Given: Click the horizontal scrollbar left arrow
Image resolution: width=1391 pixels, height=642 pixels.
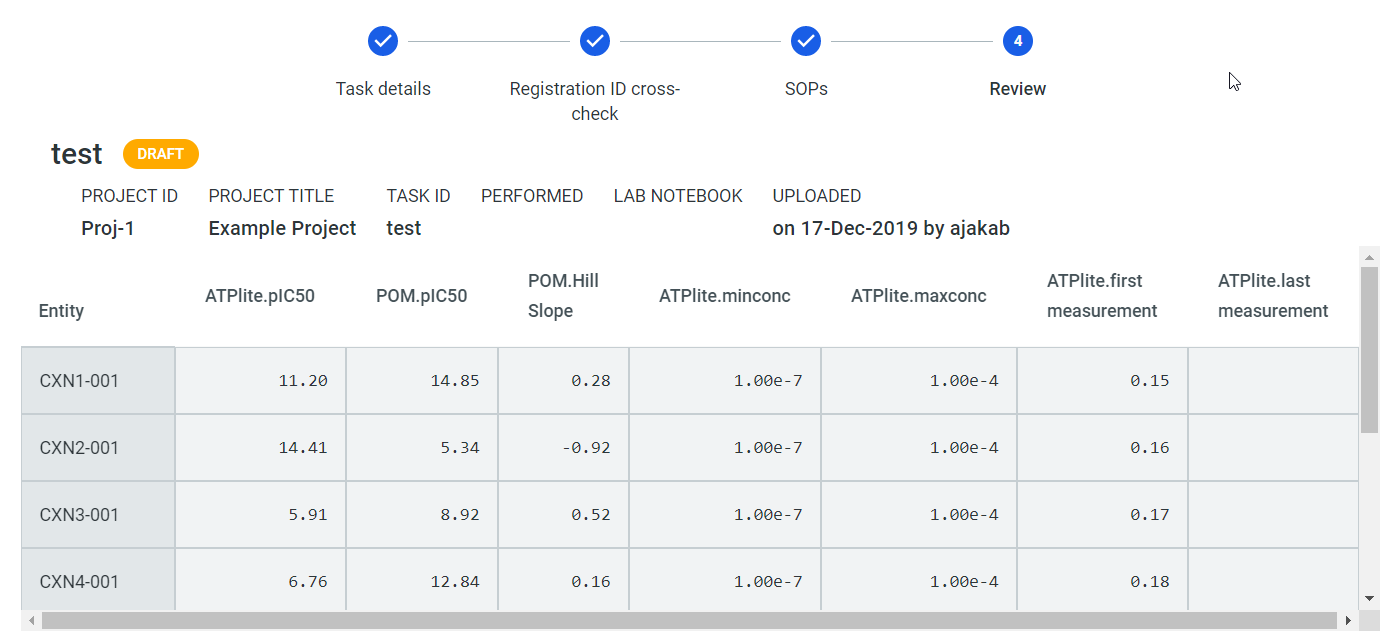Looking at the screenshot, I should click(x=32, y=621).
